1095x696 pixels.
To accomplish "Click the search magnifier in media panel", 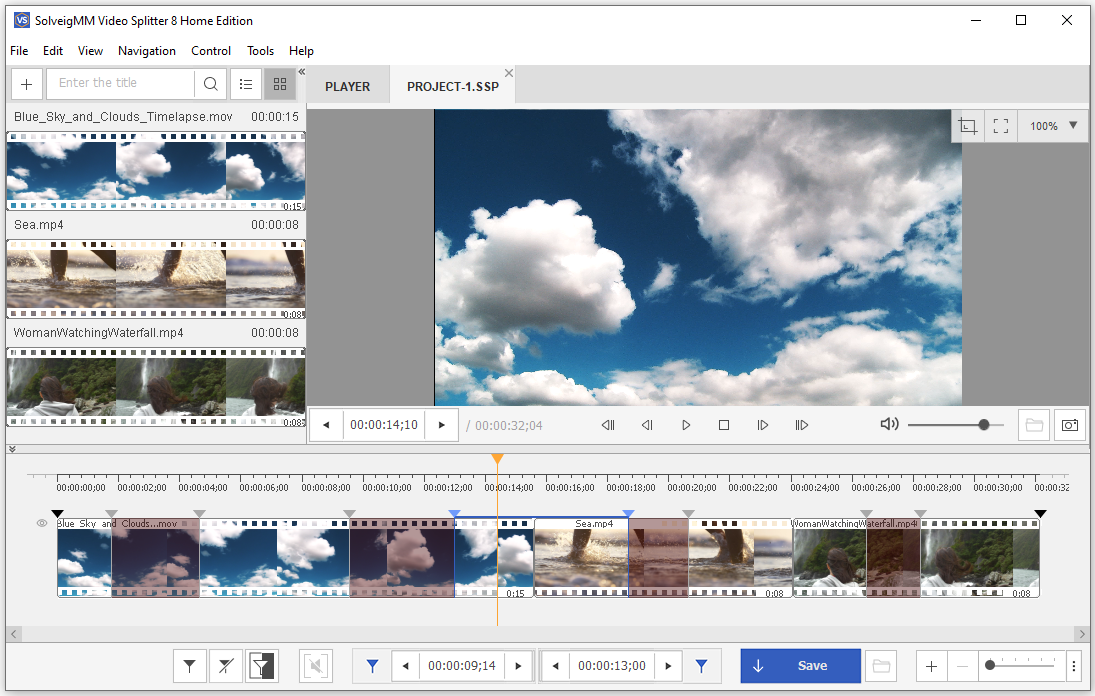I will tap(210, 84).
